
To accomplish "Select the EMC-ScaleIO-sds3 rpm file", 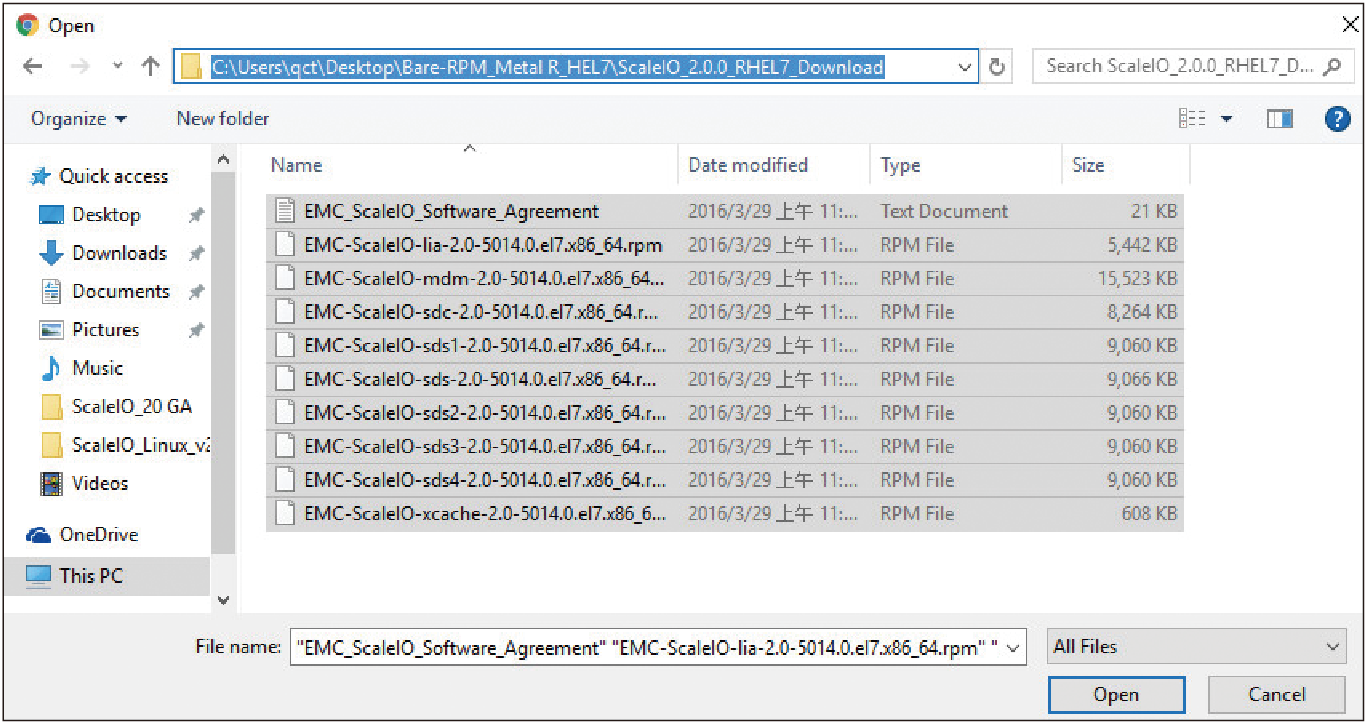I will click(x=725, y=447).
